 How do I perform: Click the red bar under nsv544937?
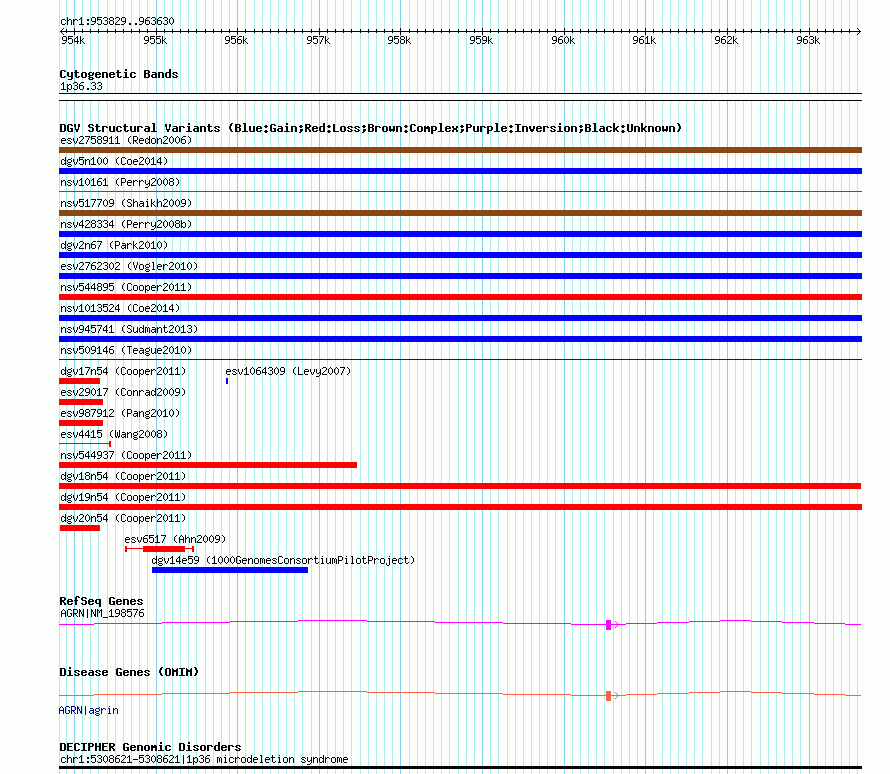pos(208,465)
